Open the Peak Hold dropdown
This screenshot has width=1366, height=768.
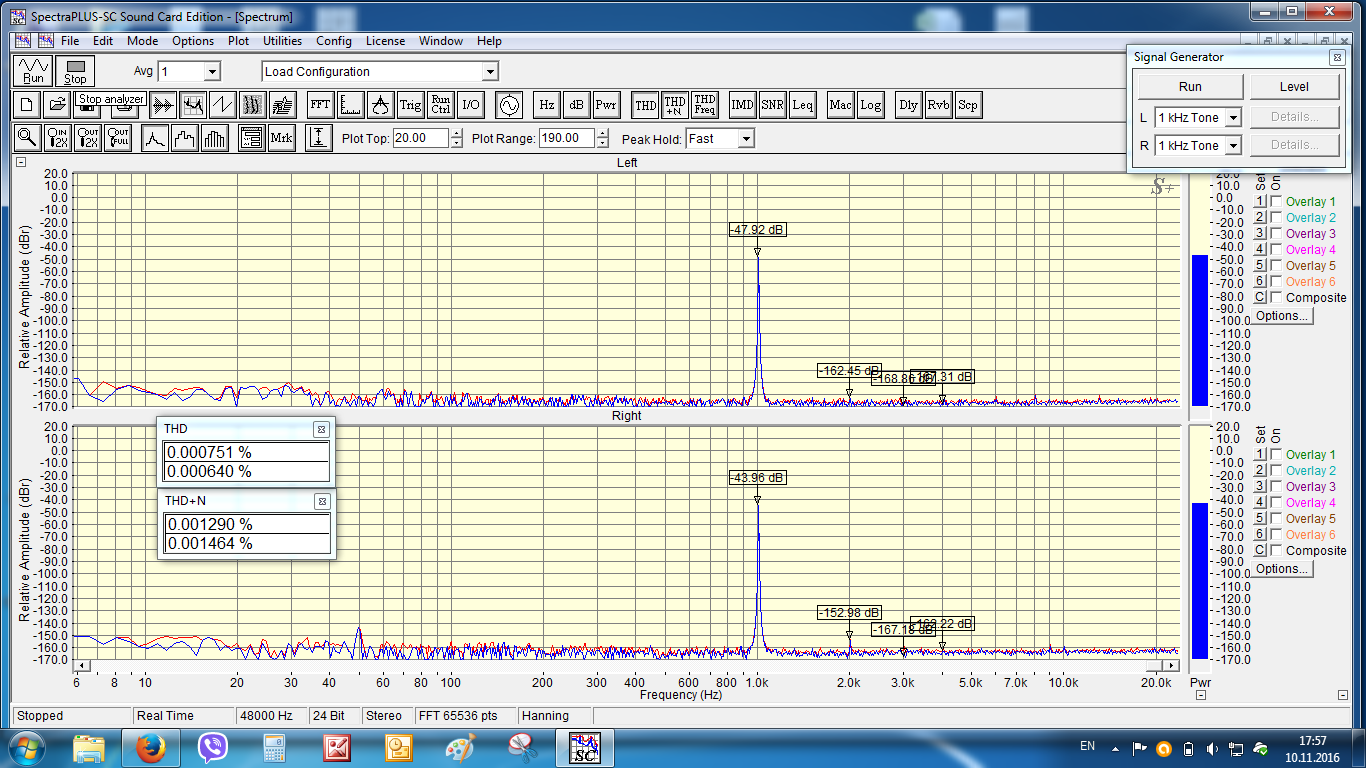tap(745, 139)
